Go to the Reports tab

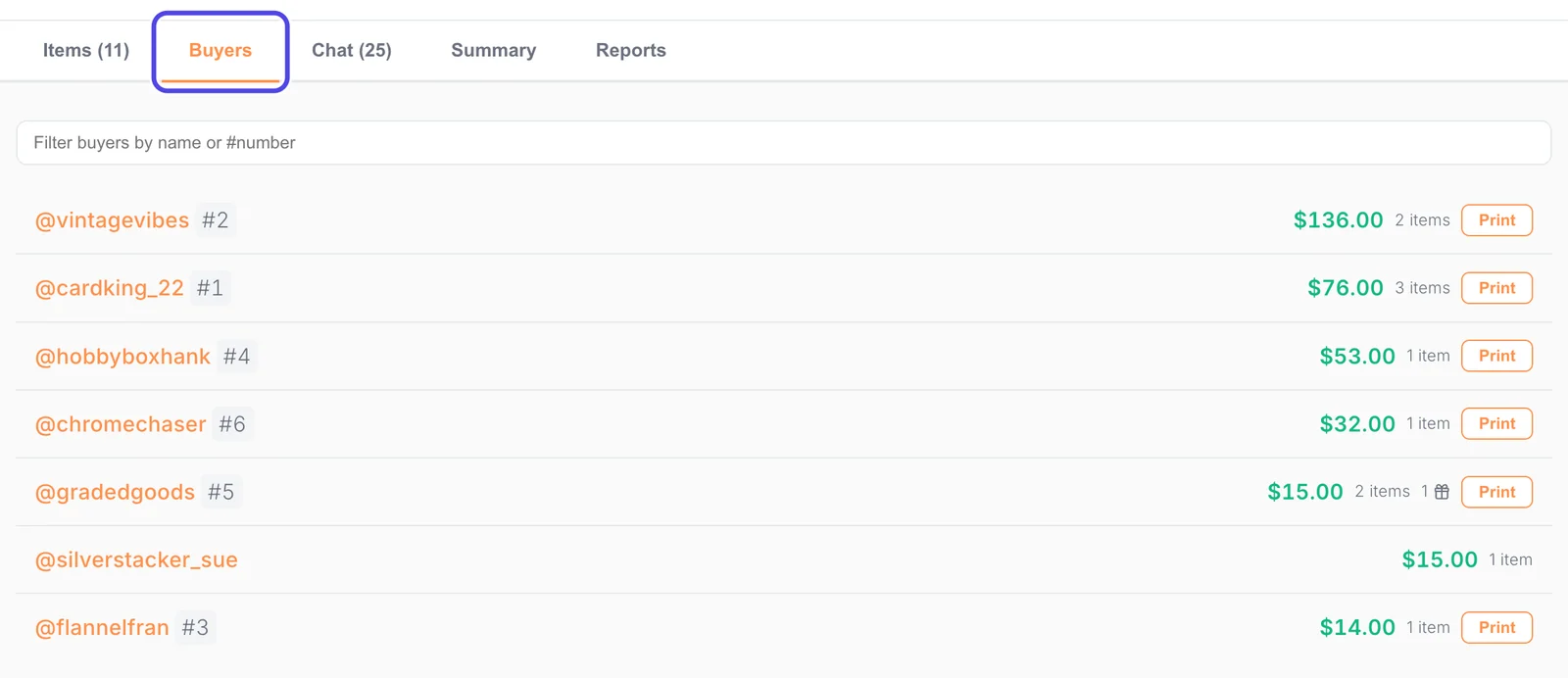pyautogui.click(x=631, y=50)
